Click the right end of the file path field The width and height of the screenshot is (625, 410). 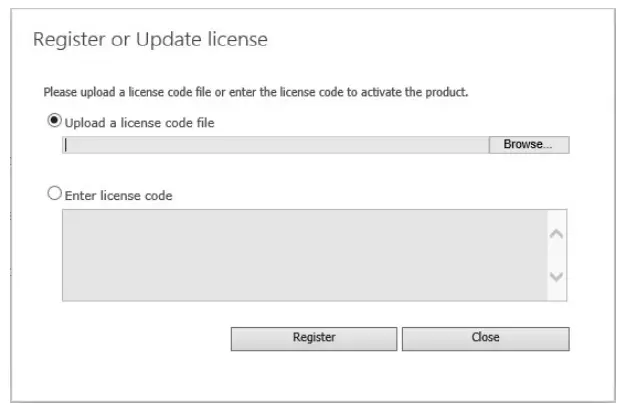pos(482,145)
